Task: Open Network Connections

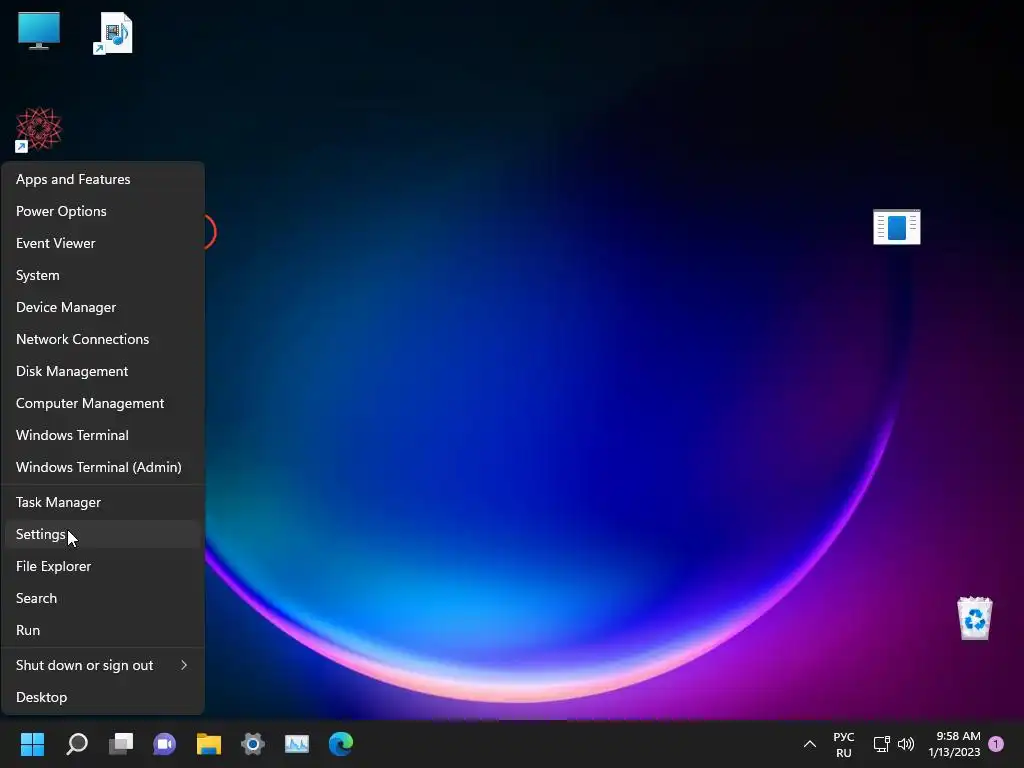Action: (103, 339)
